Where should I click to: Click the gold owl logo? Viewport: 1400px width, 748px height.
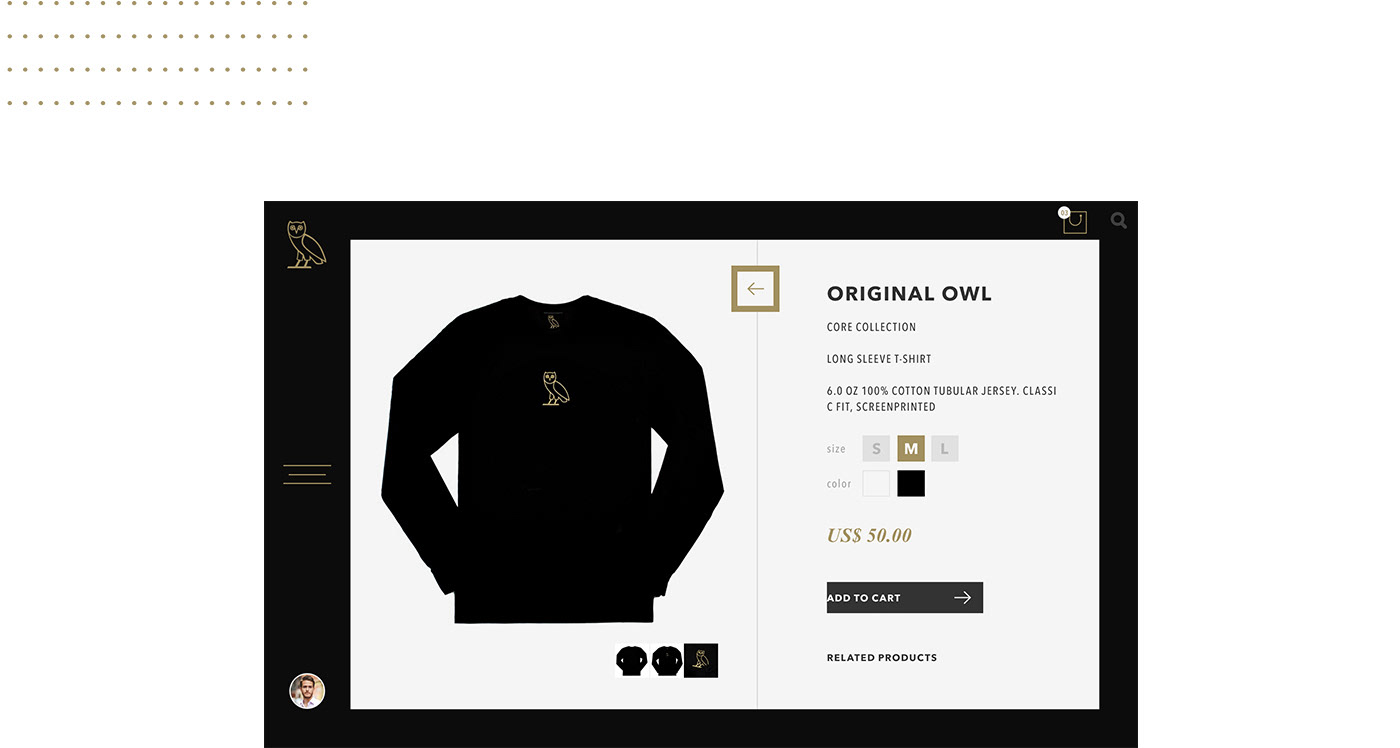306,244
